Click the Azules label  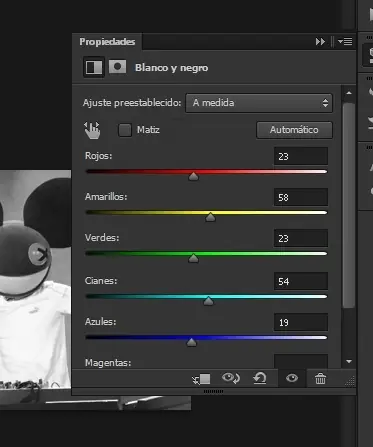[100, 322]
